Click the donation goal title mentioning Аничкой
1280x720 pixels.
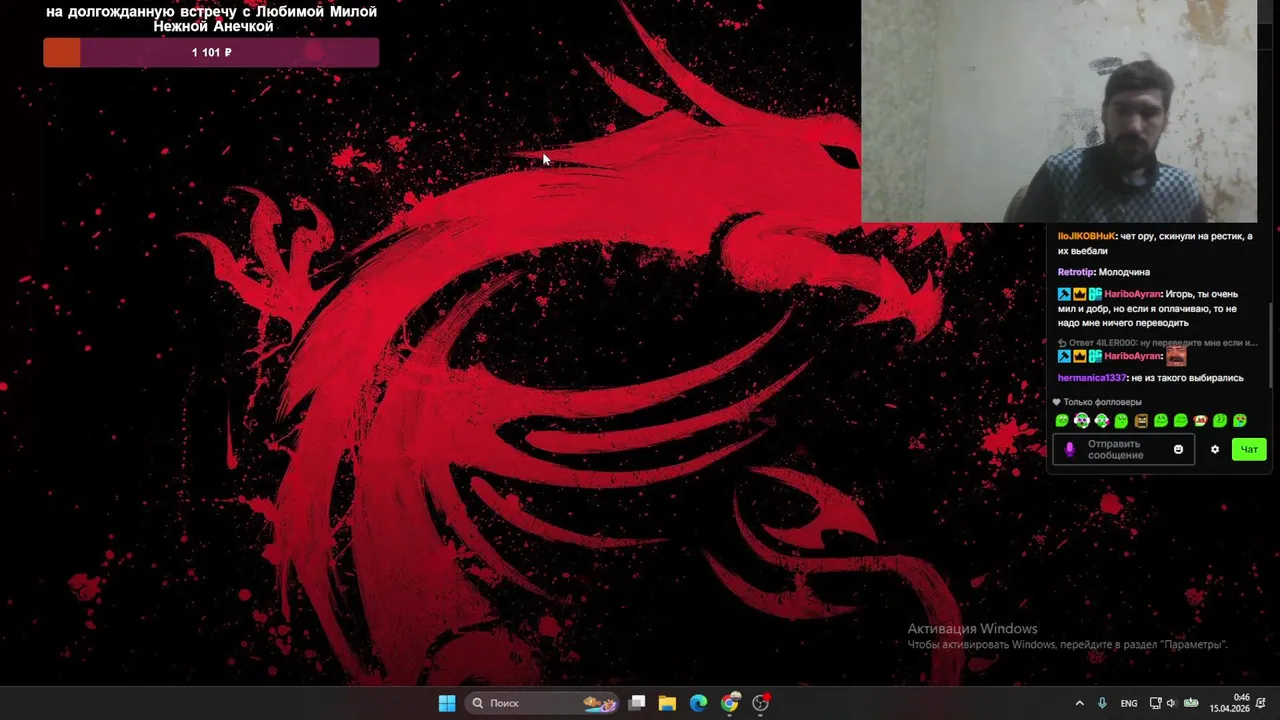212,19
